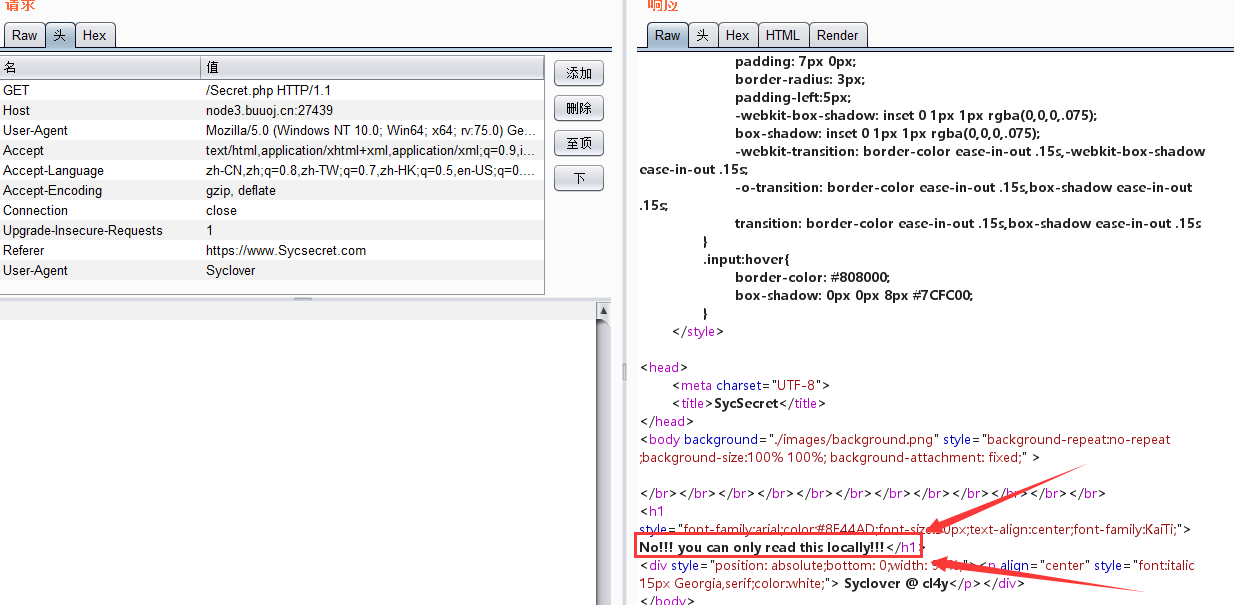Select the Host header name
This screenshot has height=605, width=1234.
pyautogui.click(x=17, y=110)
